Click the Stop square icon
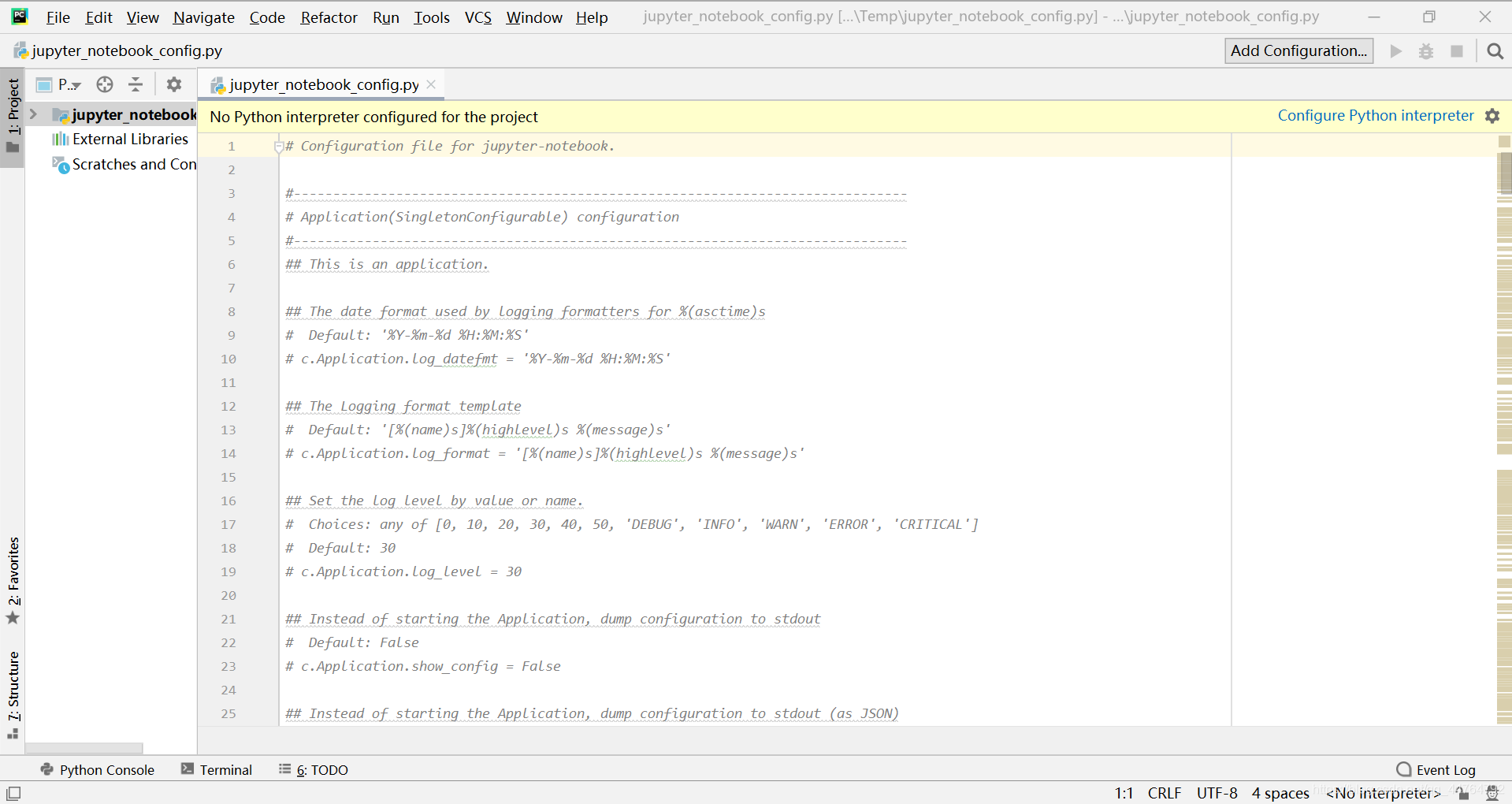 (x=1457, y=51)
